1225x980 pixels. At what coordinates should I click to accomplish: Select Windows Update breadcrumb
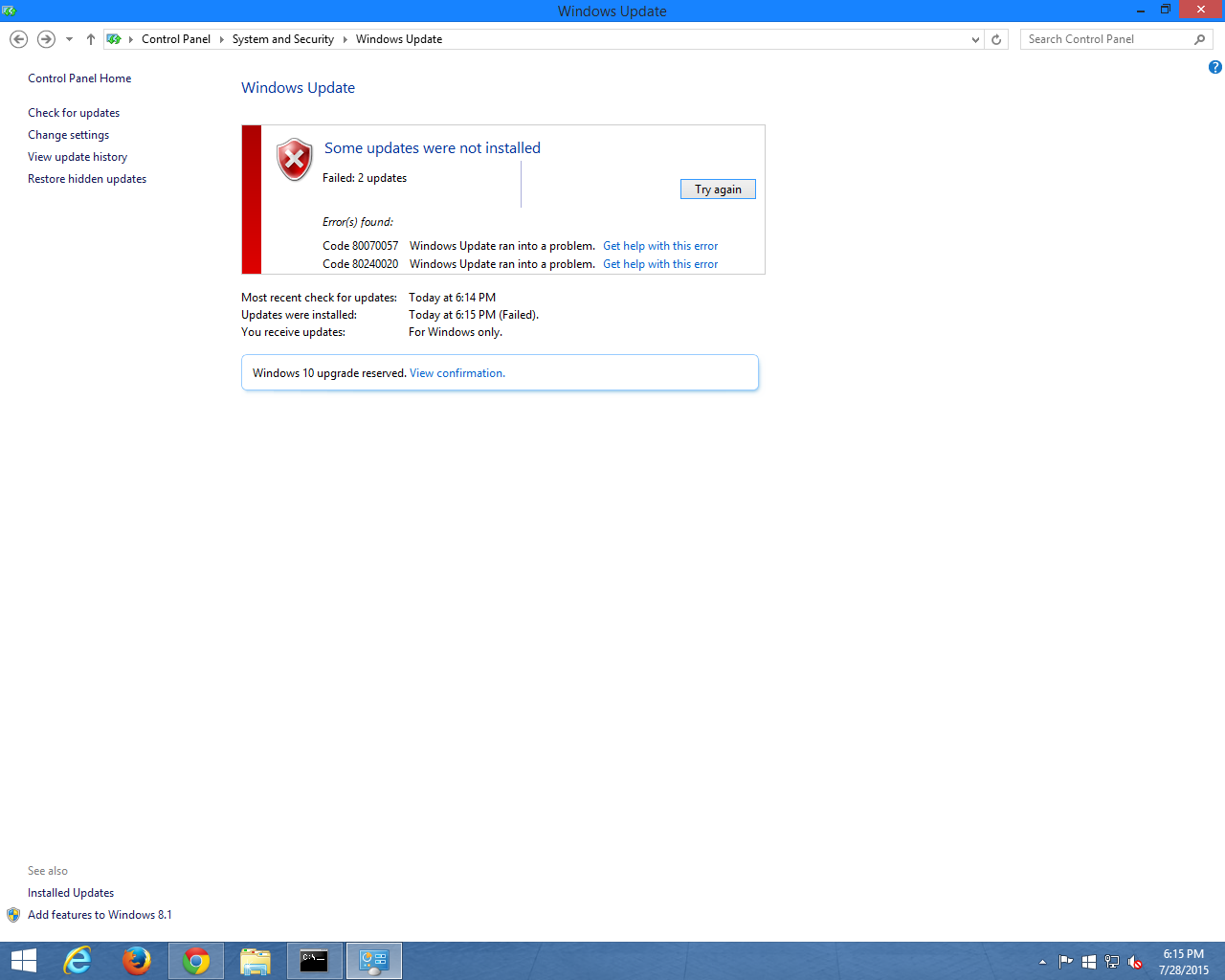(399, 39)
